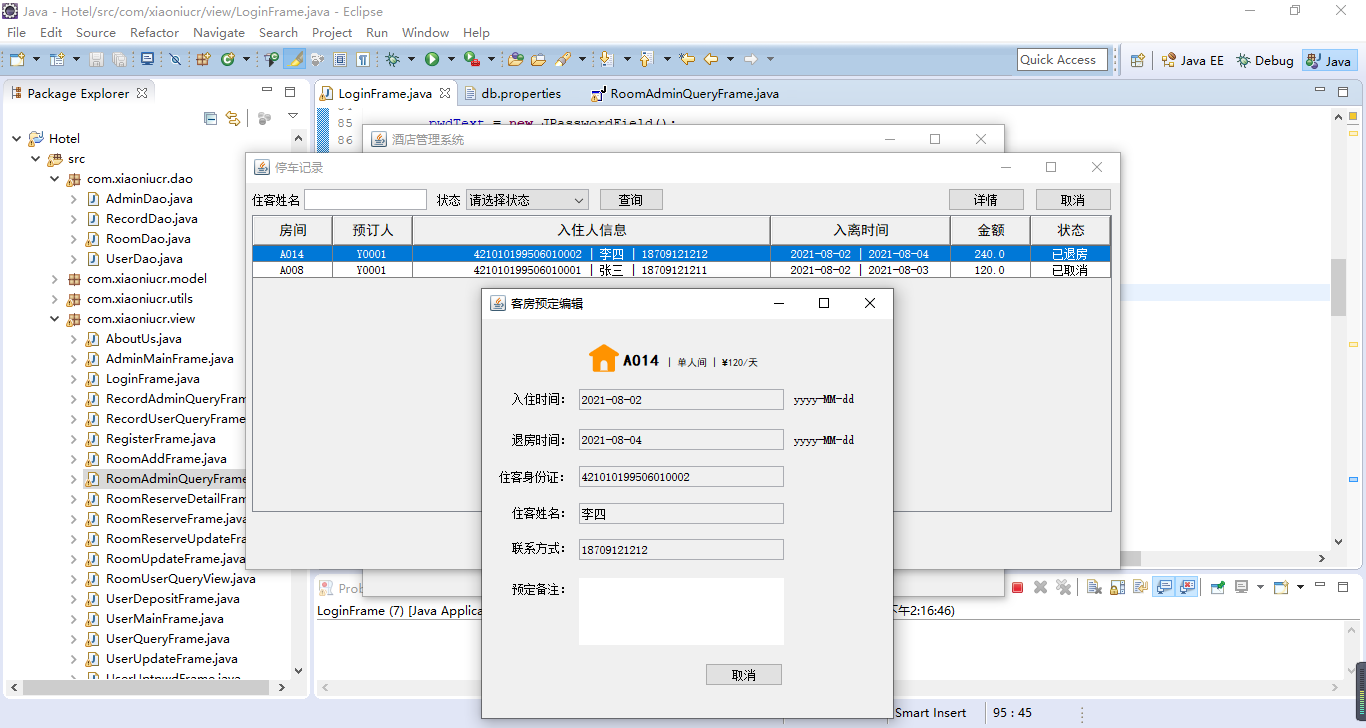Open the Navigate menu

[x=219, y=32]
